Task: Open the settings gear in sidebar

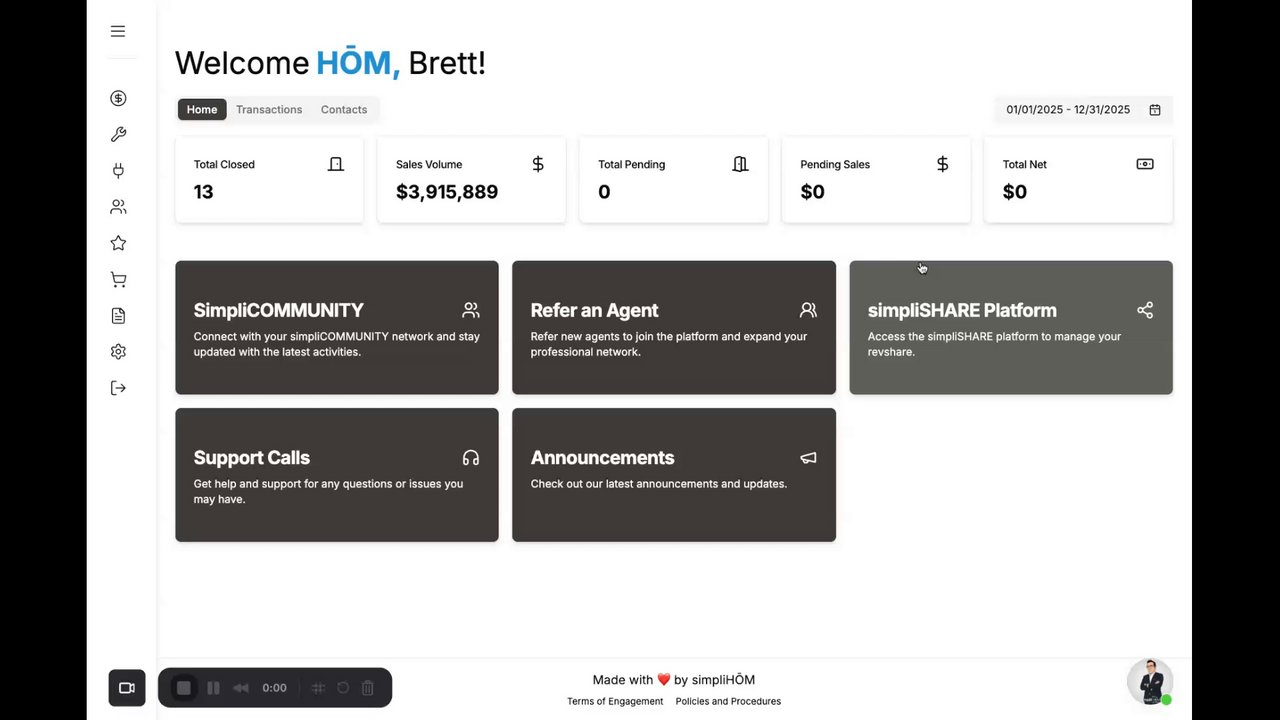Action: point(118,352)
